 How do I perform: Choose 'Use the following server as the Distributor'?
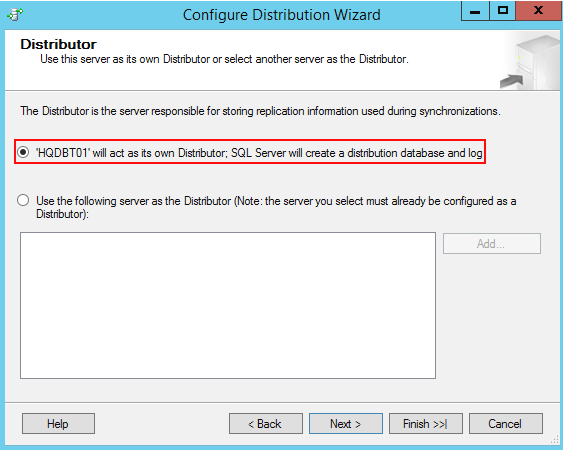coord(23,200)
